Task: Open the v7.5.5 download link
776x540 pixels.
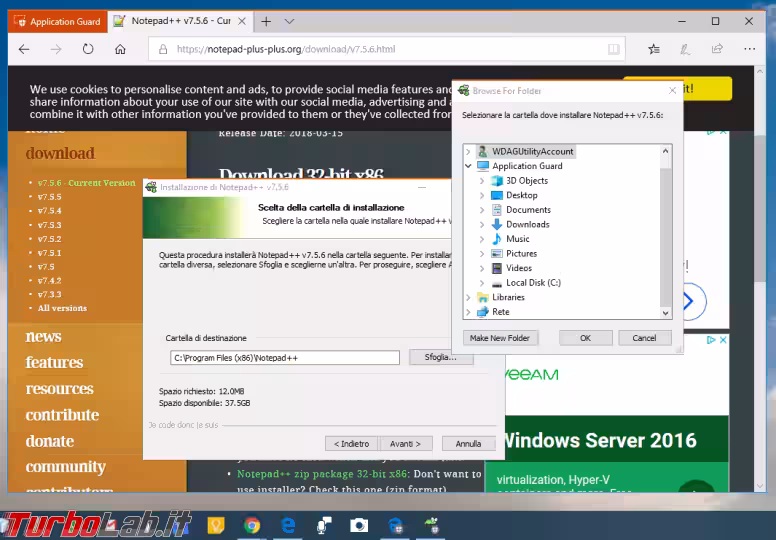Action: point(49,197)
